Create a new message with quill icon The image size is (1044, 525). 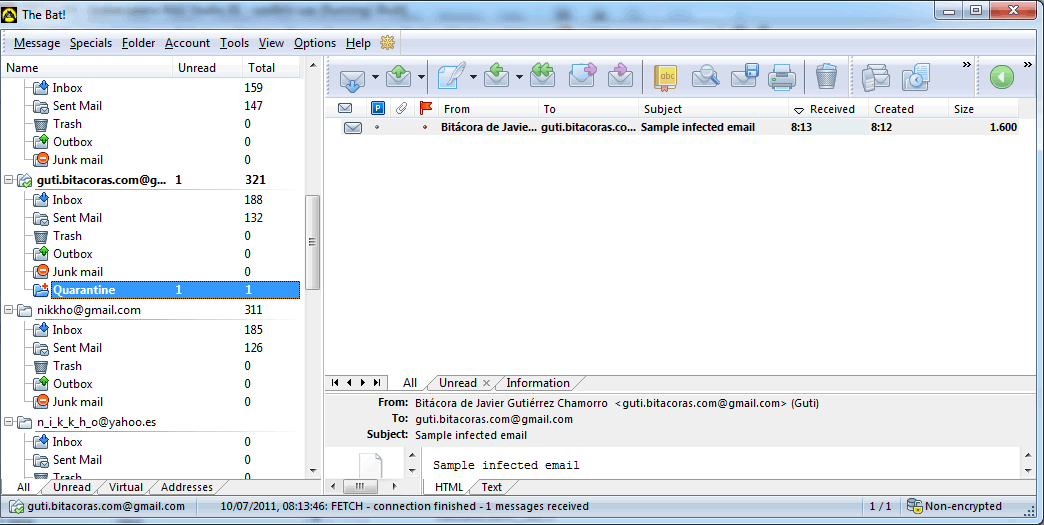click(451, 77)
